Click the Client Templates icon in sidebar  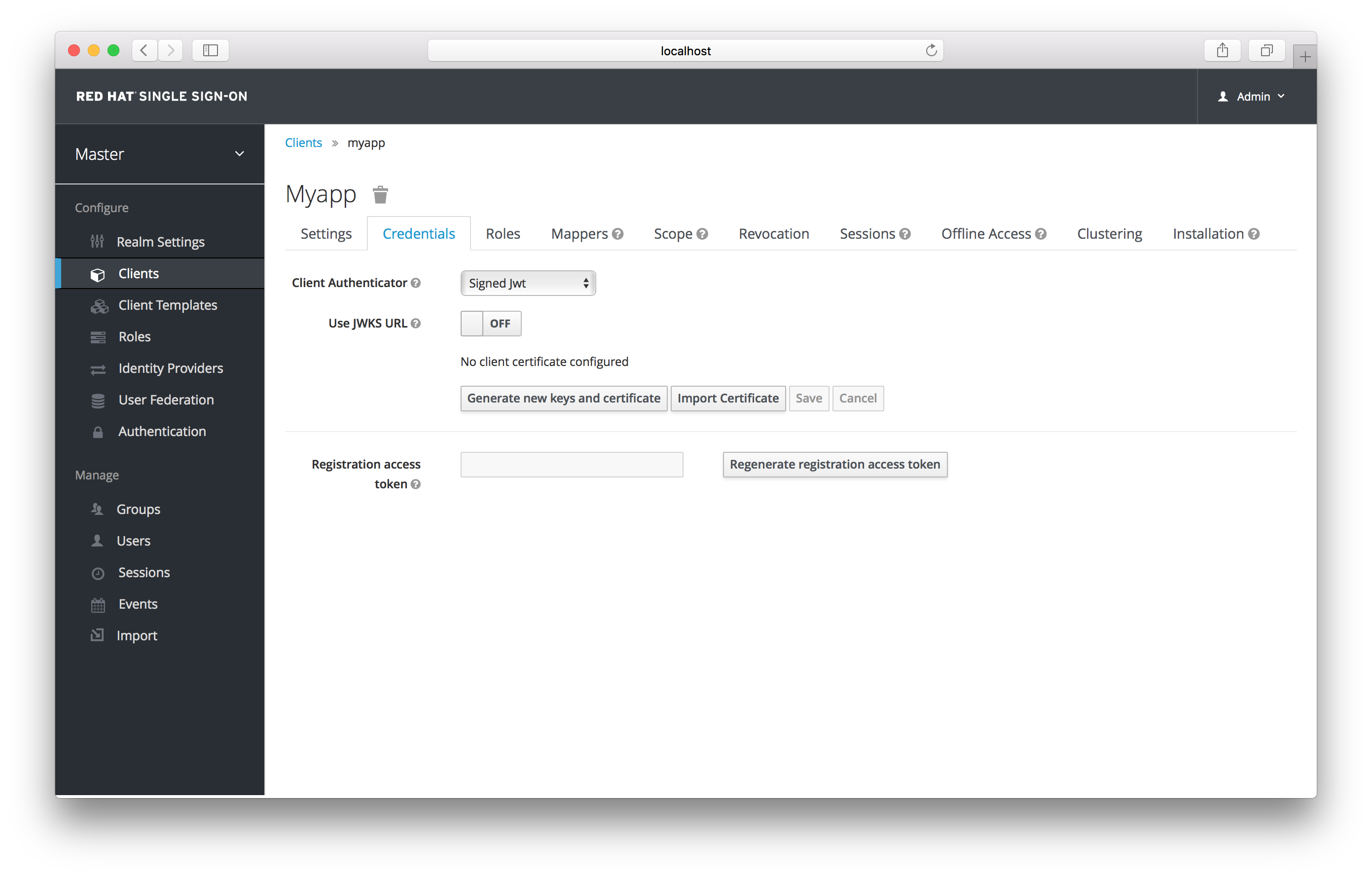tap(98, 304)
